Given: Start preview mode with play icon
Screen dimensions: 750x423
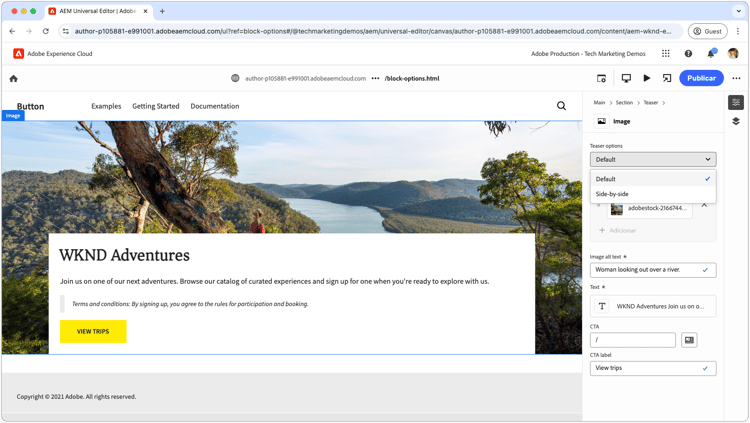Looking at the screenshot, I should pos(647,78).
